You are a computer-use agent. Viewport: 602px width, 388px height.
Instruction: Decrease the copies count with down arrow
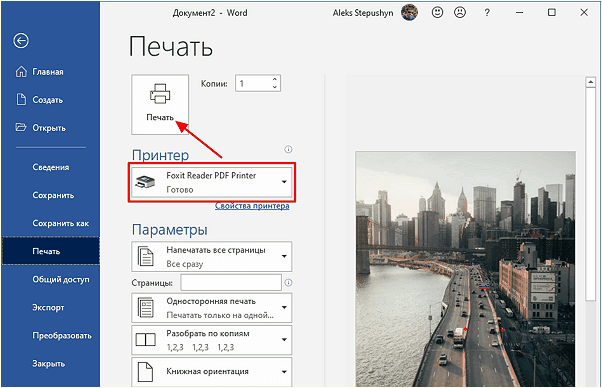tap(275, 88)
